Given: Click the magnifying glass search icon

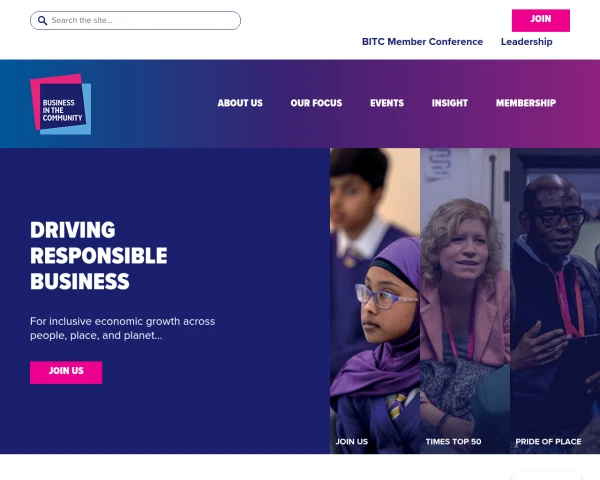Looking at the screenshot, I should 42,21.
